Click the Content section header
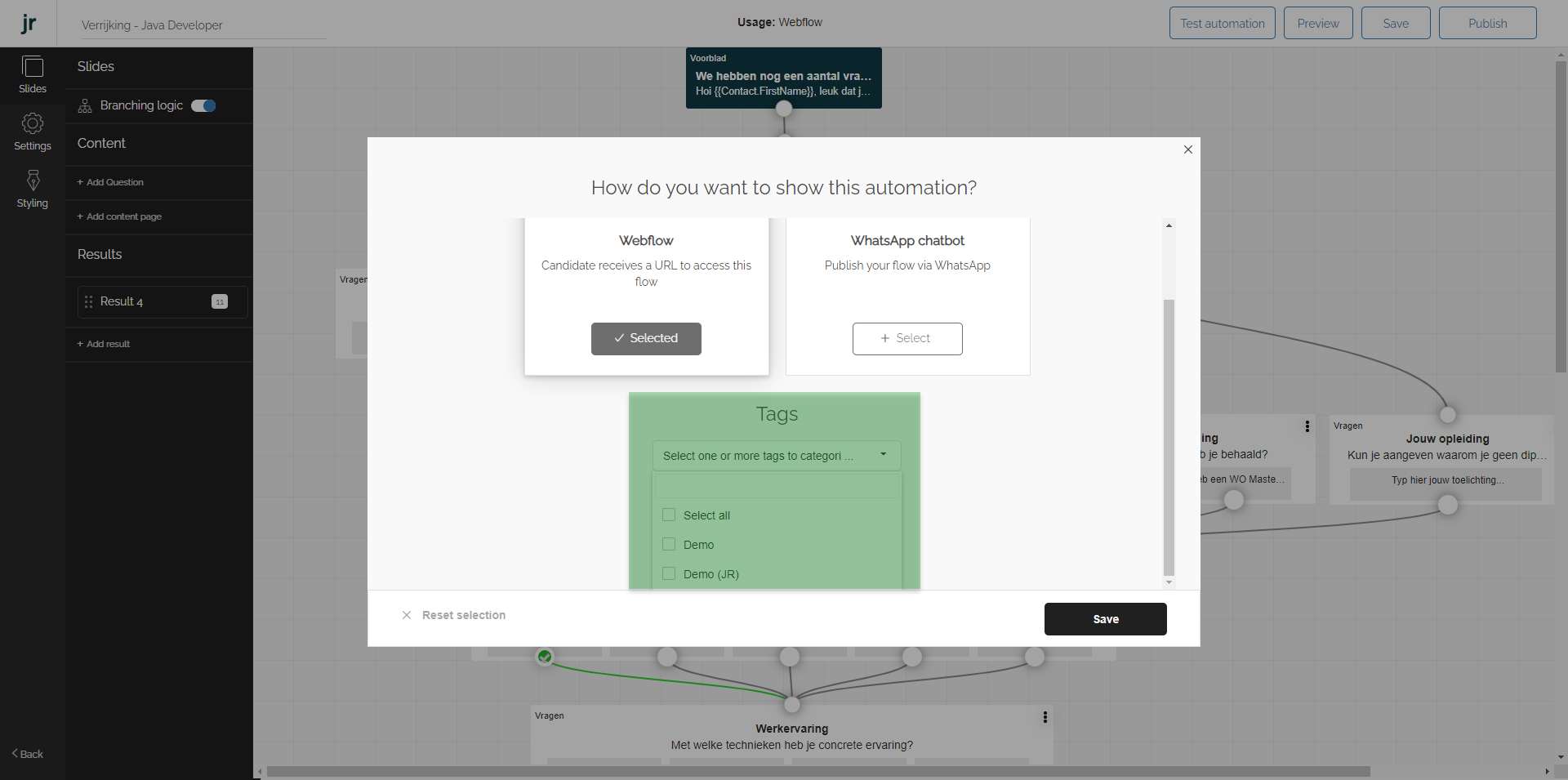Screen dimensions: 1568x780 [x=101, y=144]
